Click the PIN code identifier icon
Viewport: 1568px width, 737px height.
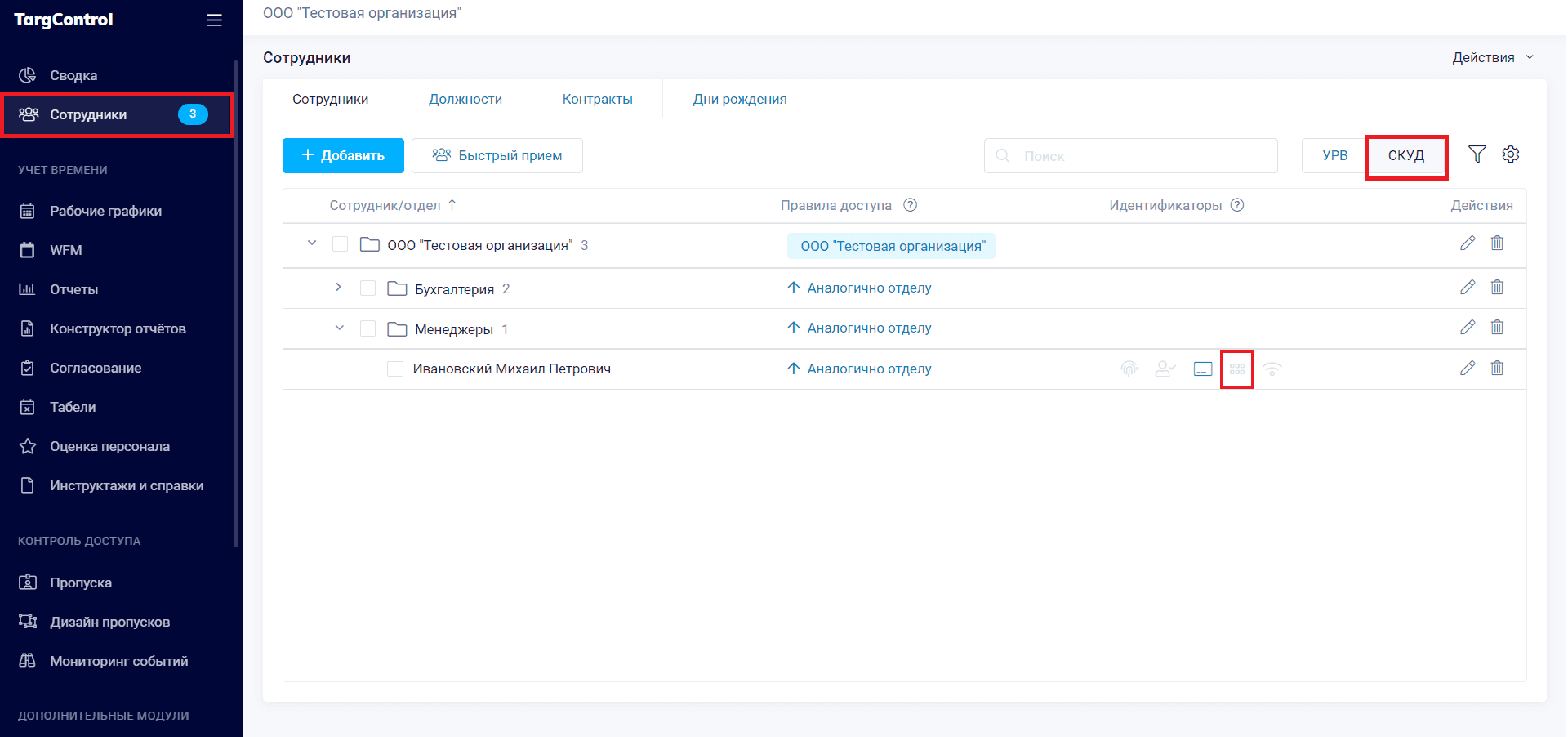1236,368
